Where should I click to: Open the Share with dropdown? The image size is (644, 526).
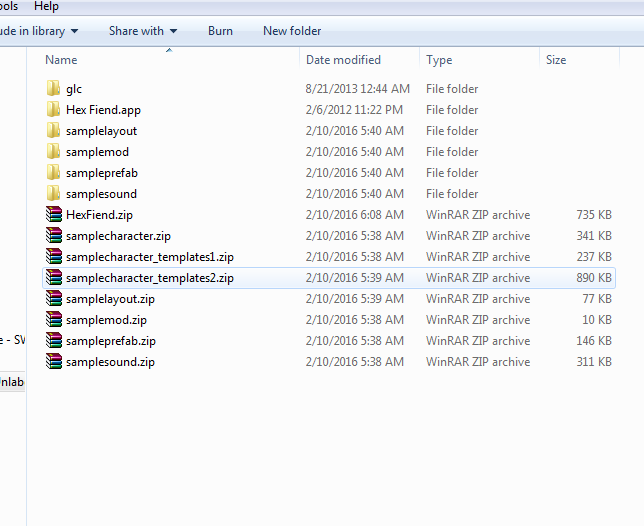coord(143,31)
